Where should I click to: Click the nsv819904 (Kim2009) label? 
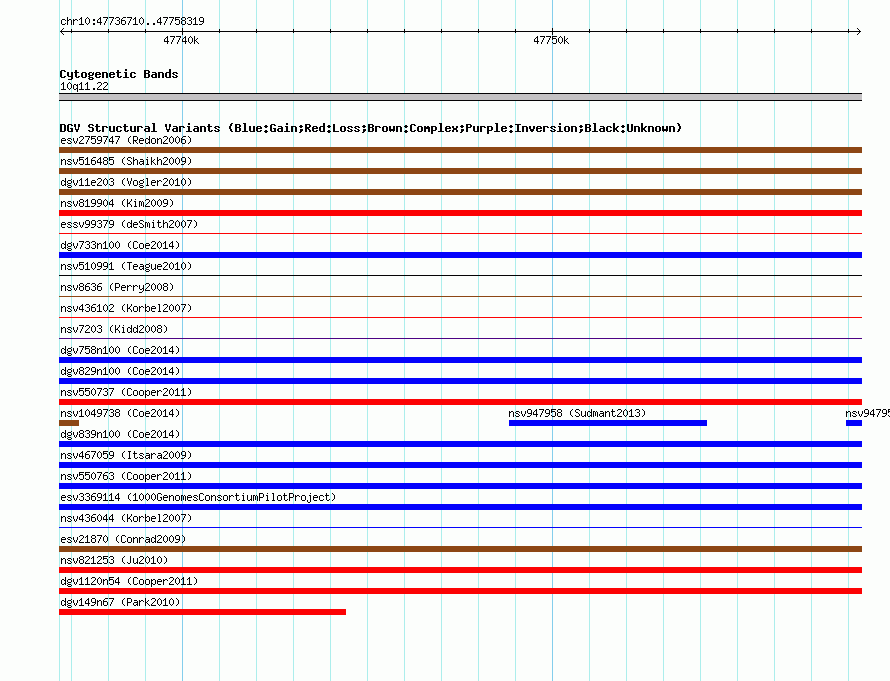[117, 203]
